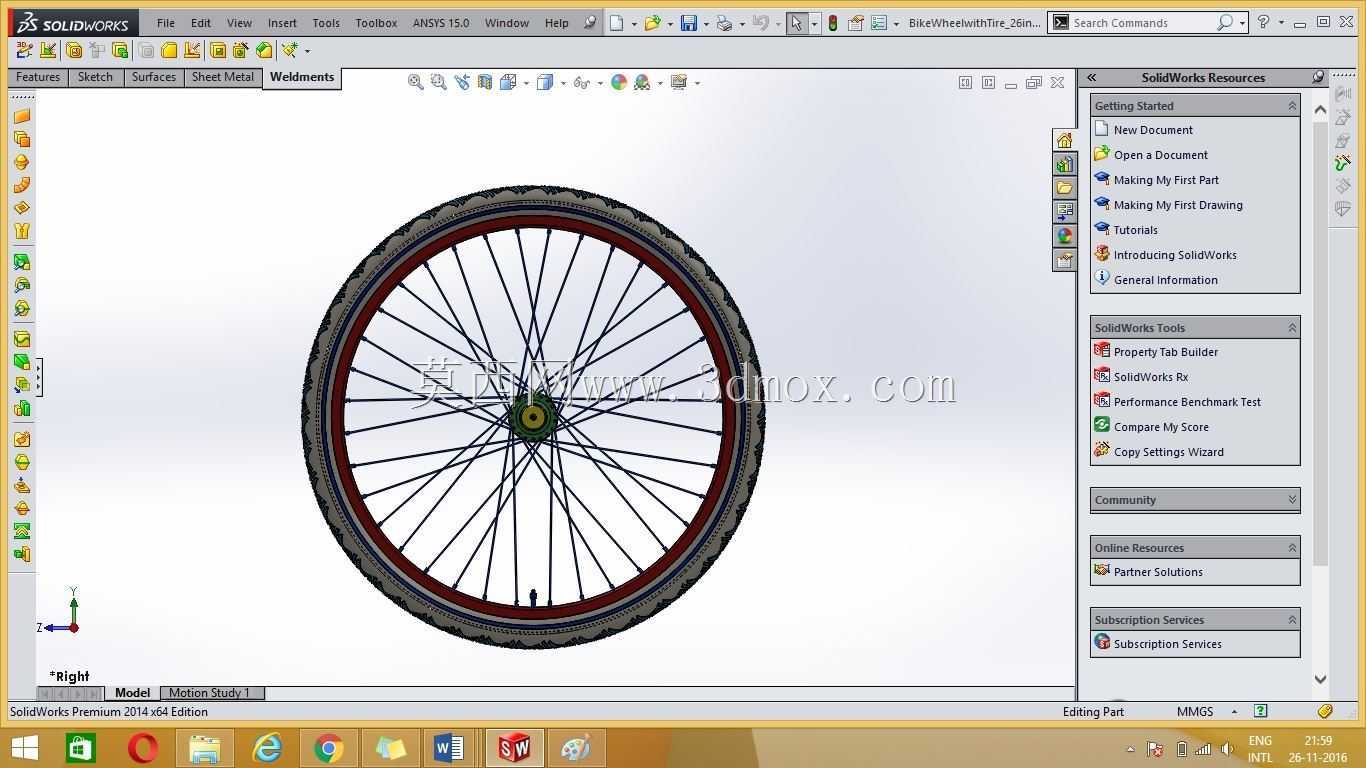Open the View Palette tab icon
Viewport: 1366px width, 768px height.
[x=1064, y=212]
